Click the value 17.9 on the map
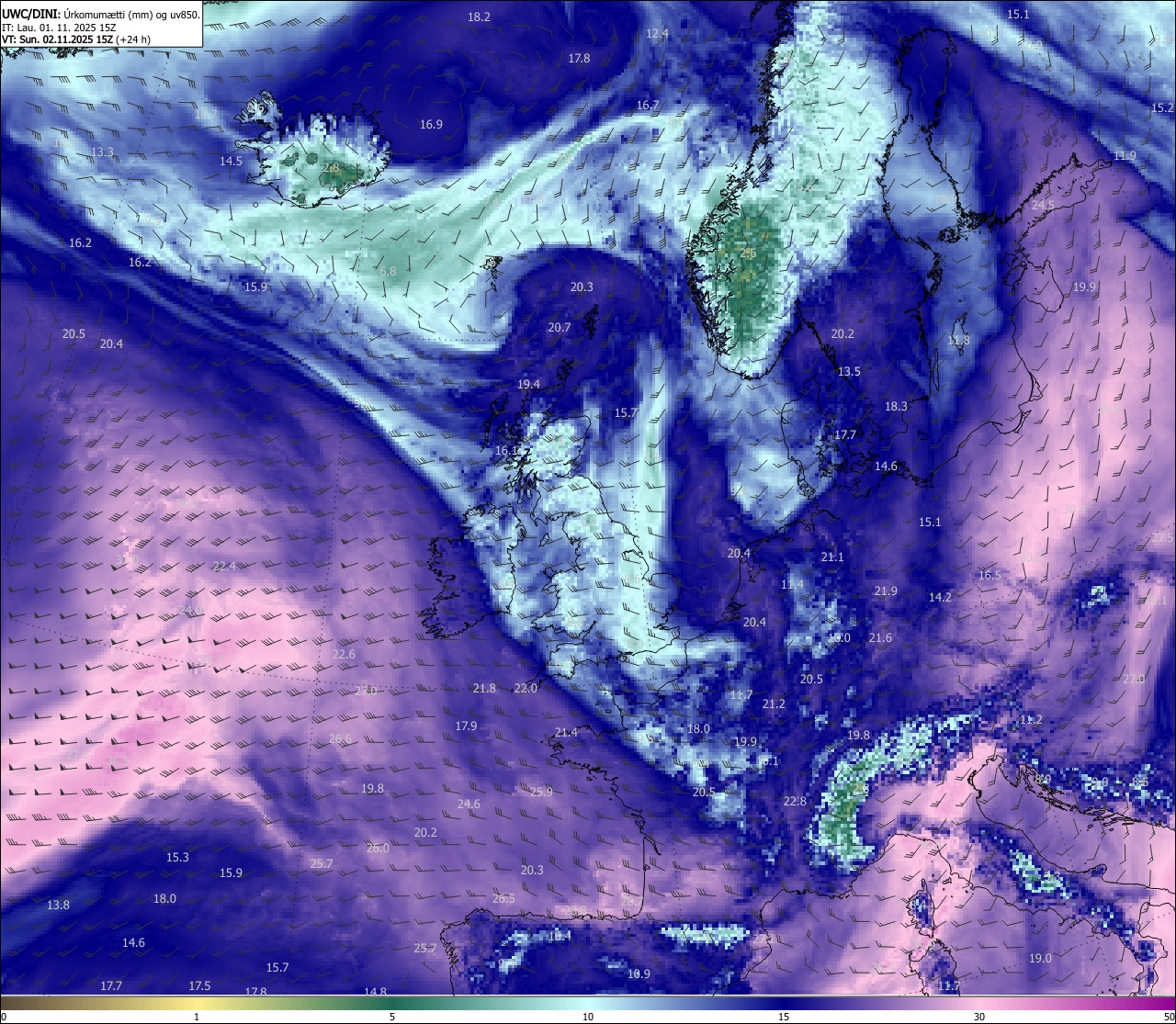This screenshot has height=1024, width=1176. (x=466, y=726)
